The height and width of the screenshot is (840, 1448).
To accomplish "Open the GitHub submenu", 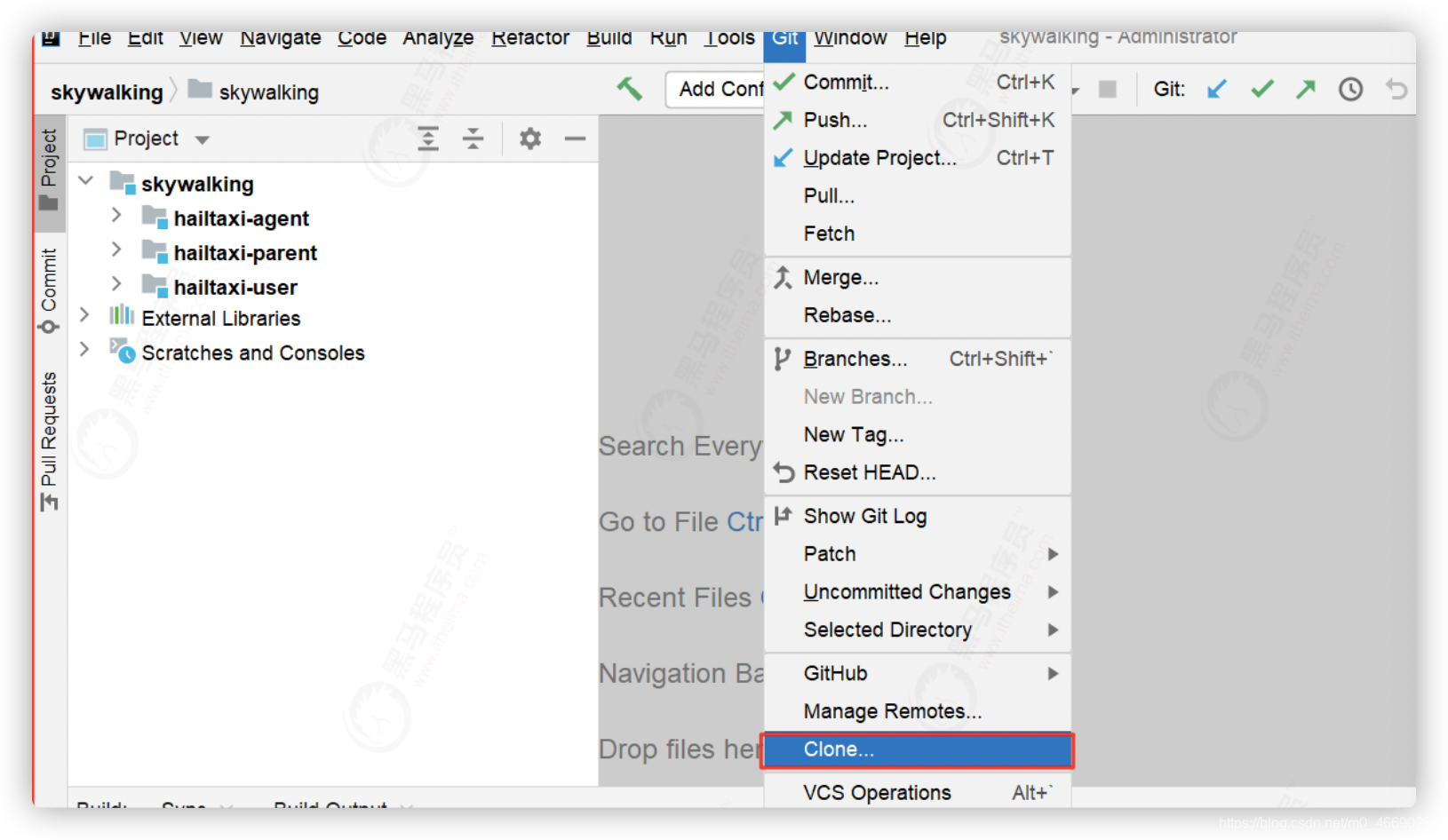I will [918, 674].
